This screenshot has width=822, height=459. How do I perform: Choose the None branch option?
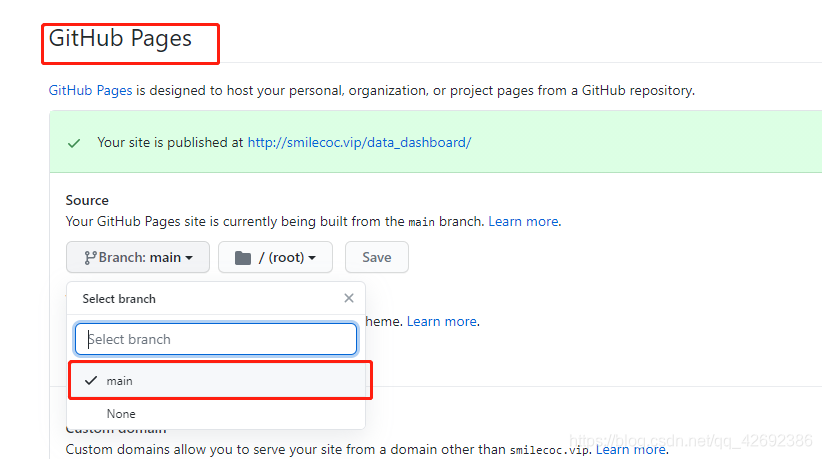[217, 413]
